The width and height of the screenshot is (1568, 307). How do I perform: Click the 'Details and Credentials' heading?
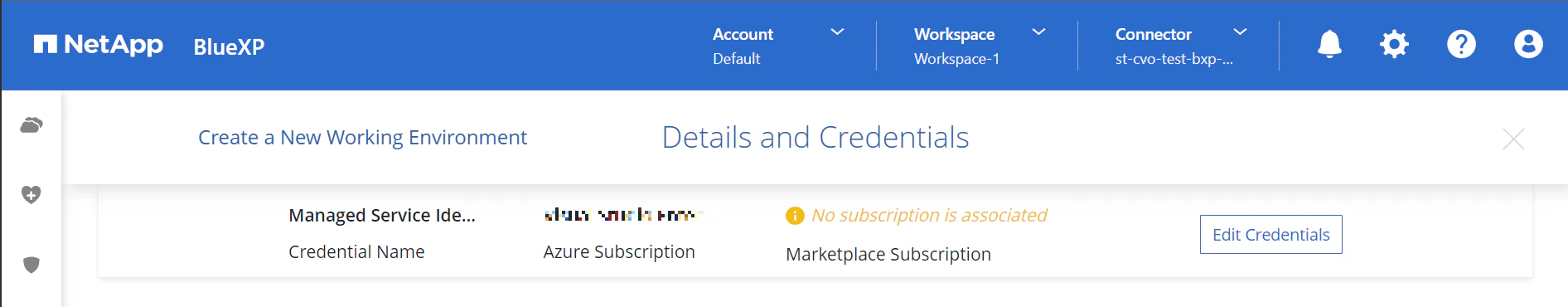[815, 138]
